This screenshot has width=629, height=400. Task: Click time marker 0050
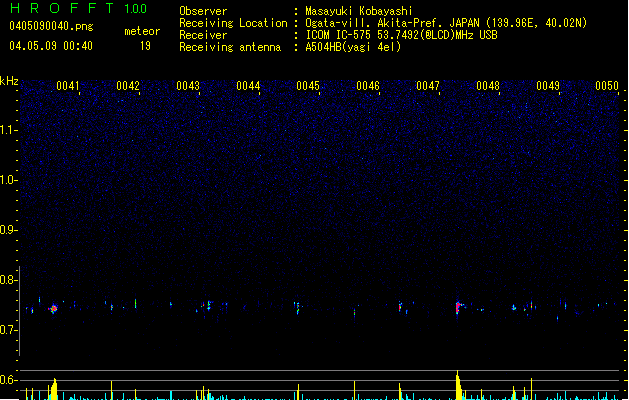pyautogui.click(x=607, y=86)
